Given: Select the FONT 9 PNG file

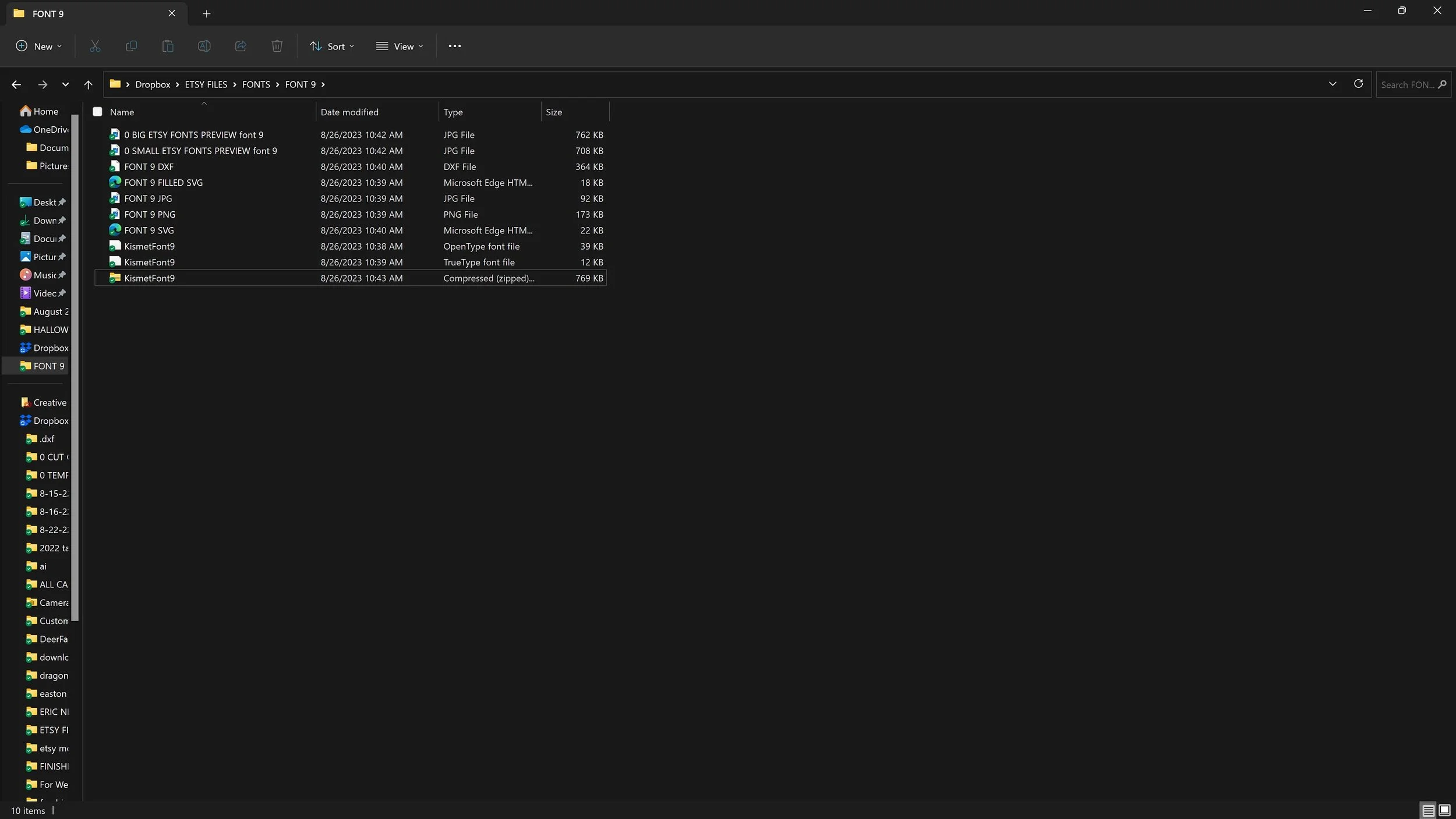Looking at the screenshot, I should tap(351, 214).
